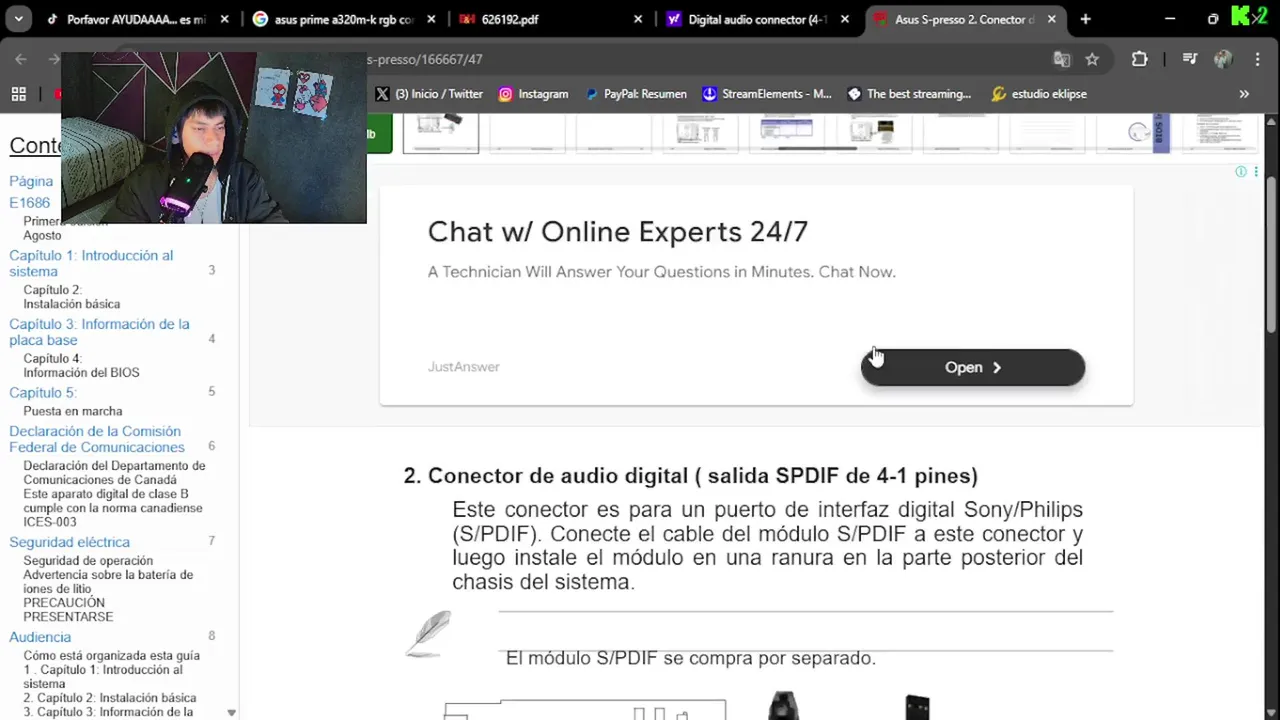Go to Capítulo 1: Introducción al sistema
Image resolution: width=1280 pixels, height=720 pixels.
pyautogui.click(x=91, y=263)
